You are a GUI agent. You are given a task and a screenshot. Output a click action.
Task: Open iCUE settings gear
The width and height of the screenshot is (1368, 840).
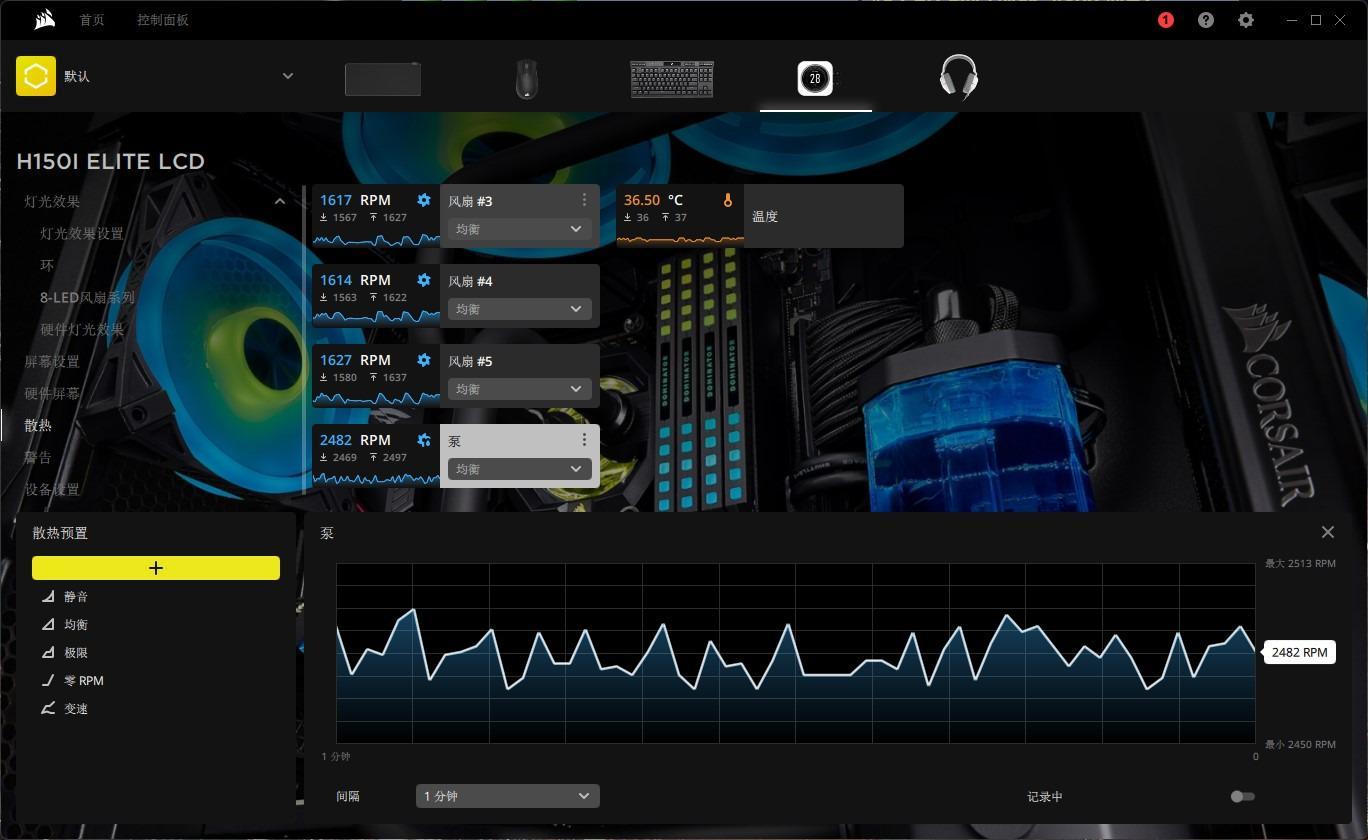coord(1246,20)
